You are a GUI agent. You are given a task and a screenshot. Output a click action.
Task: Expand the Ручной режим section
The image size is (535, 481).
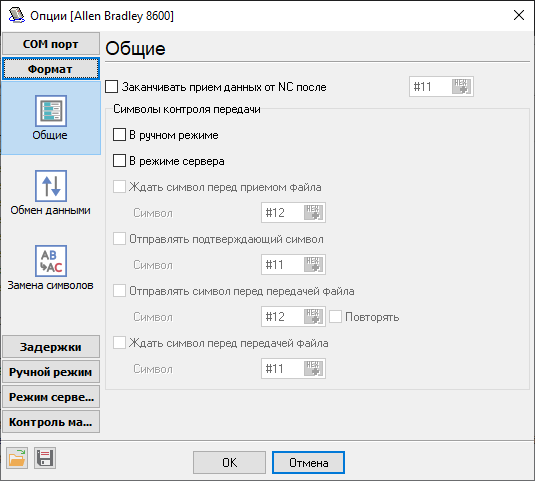(51, 371)
